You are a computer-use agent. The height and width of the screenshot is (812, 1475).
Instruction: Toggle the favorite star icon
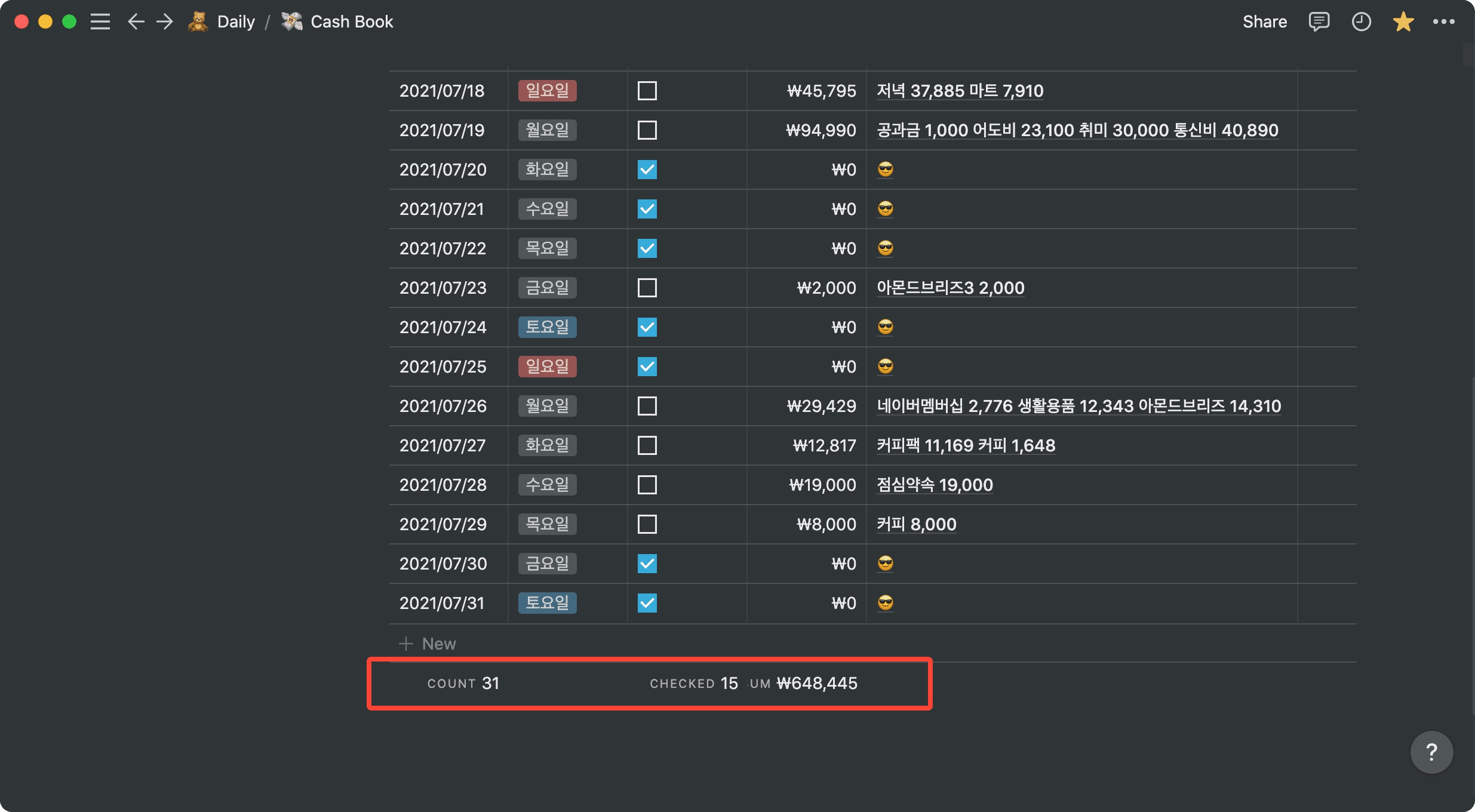coord(1403,22)
